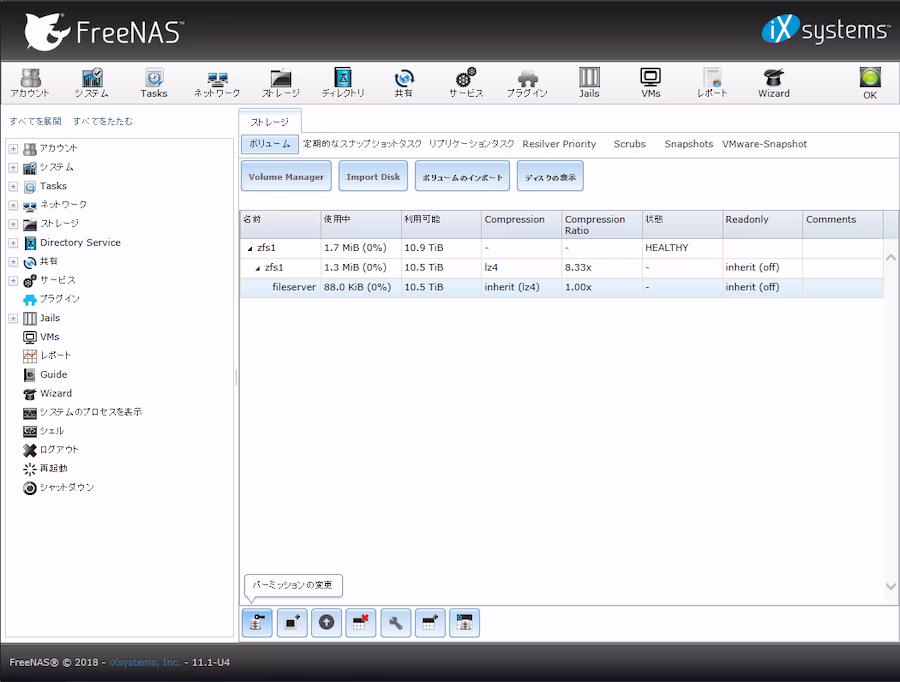The image size is (900, 682).
Task: Open the iXsystems, Inc. footer link
Action: pyautogui.click(x=144, y=662)
